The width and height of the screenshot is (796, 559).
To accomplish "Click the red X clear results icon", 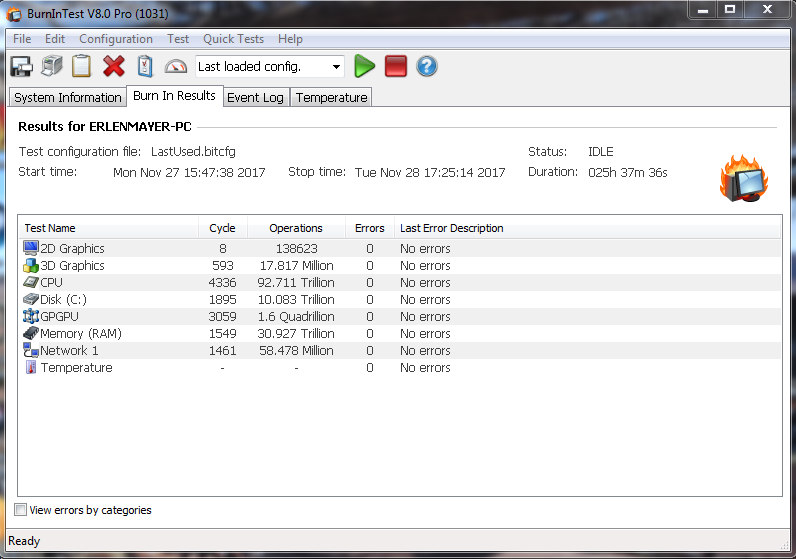I will coord(114,66).
